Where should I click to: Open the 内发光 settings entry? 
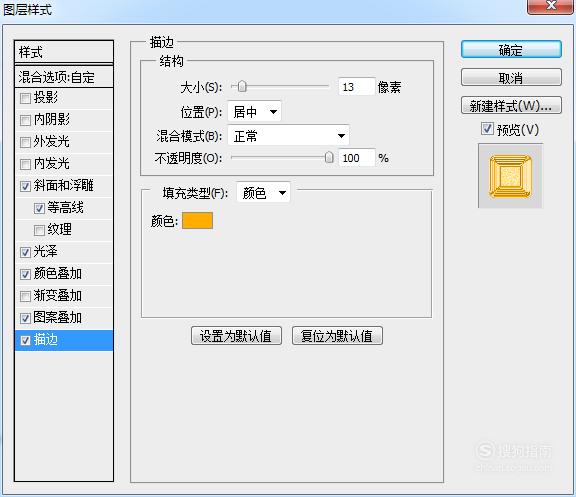[x=51, y=163]
